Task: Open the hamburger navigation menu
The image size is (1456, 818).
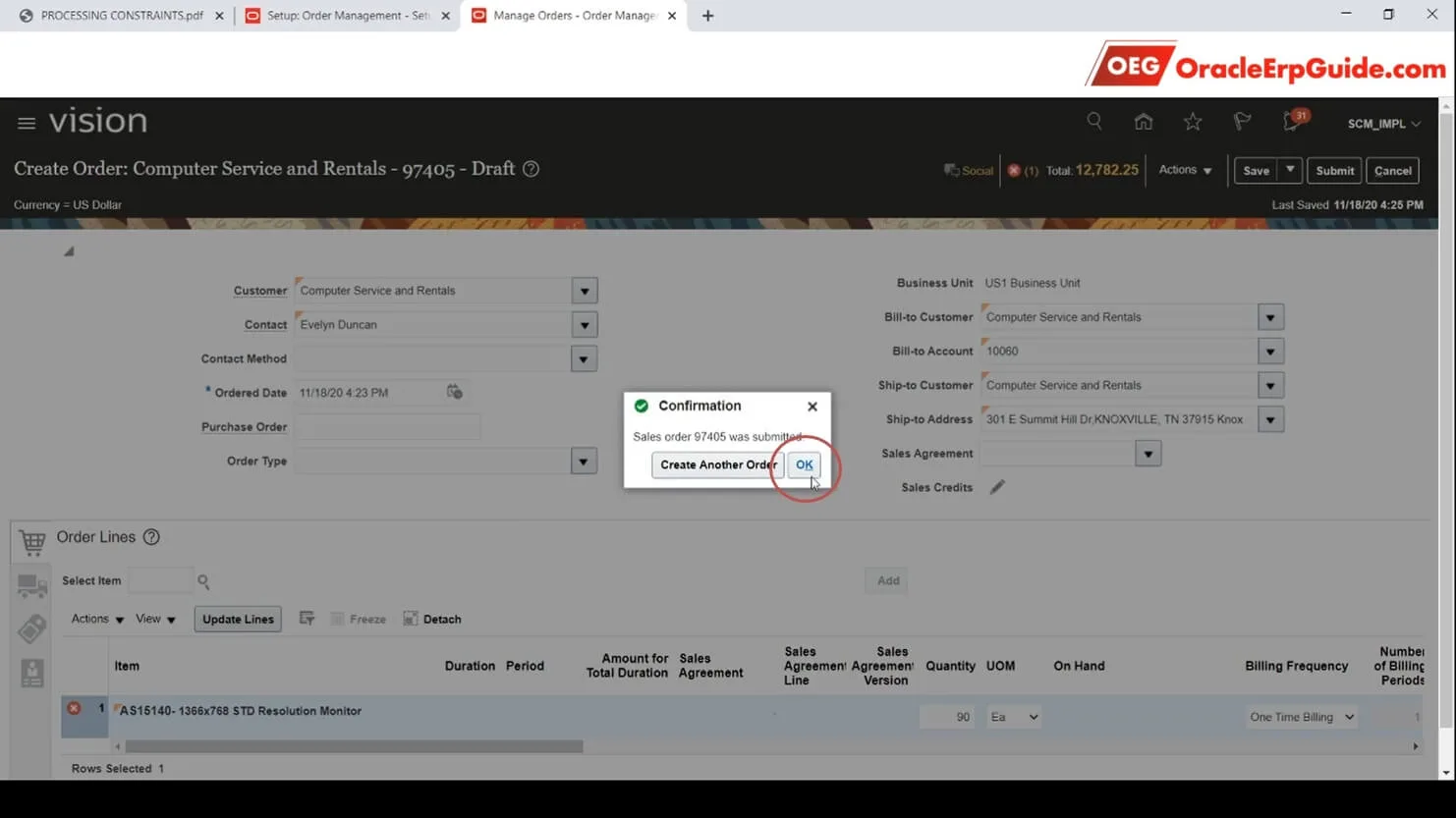Action: click(27, 123)
